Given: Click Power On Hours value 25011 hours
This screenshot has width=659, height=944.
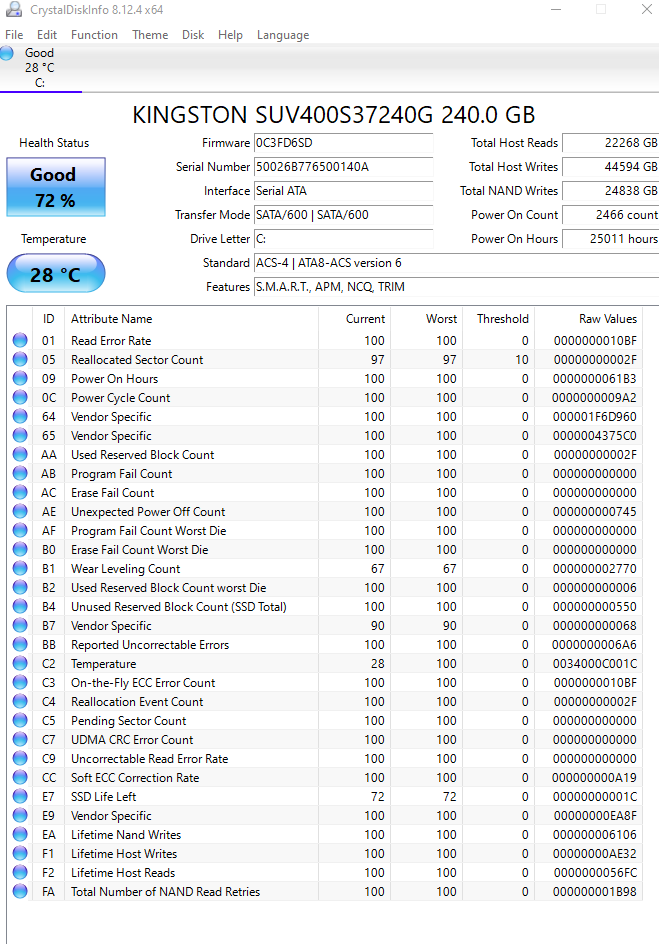Looking at the screenshot, I should (610, 239).
